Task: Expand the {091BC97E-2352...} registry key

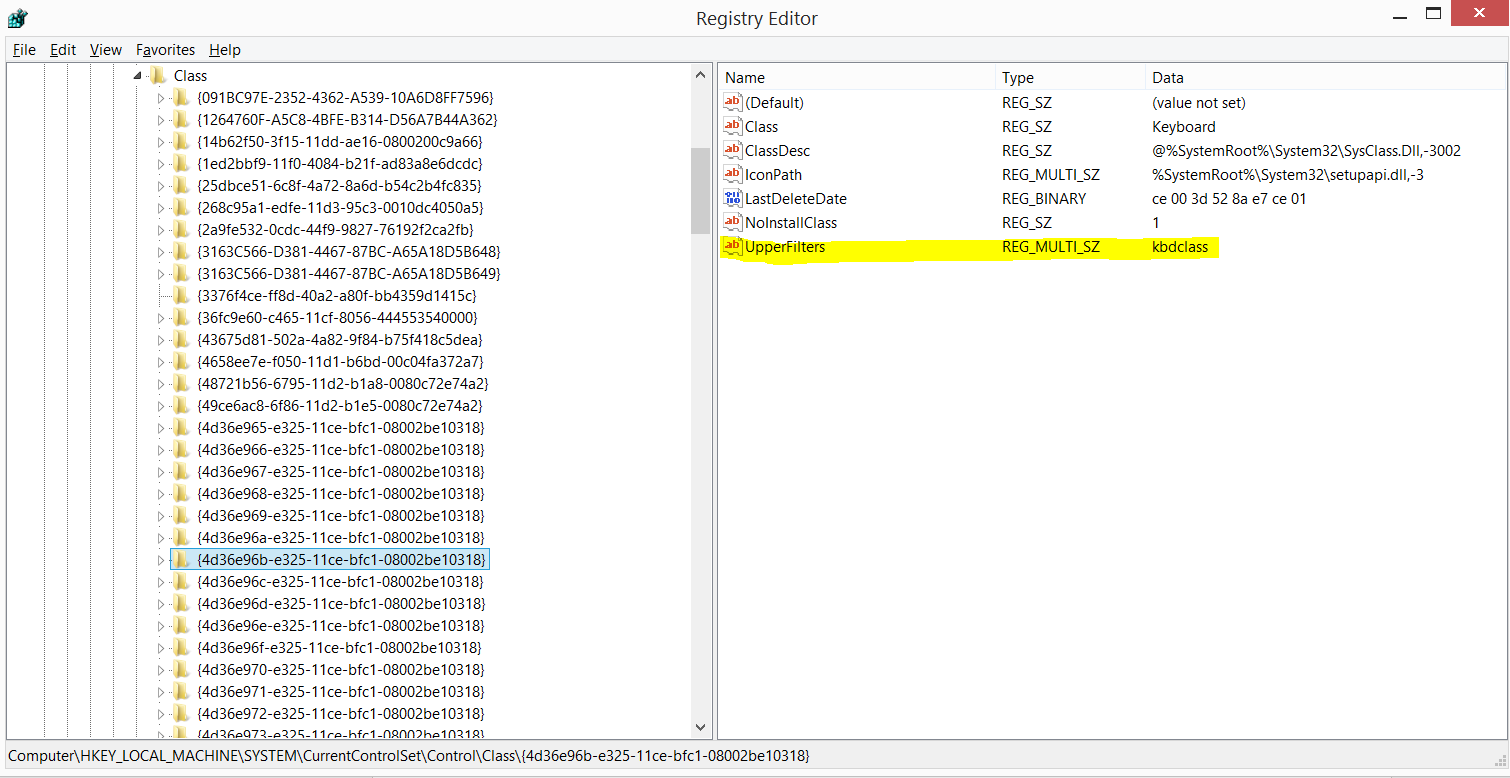Action: pyautogui.click(x=161, y=97)
